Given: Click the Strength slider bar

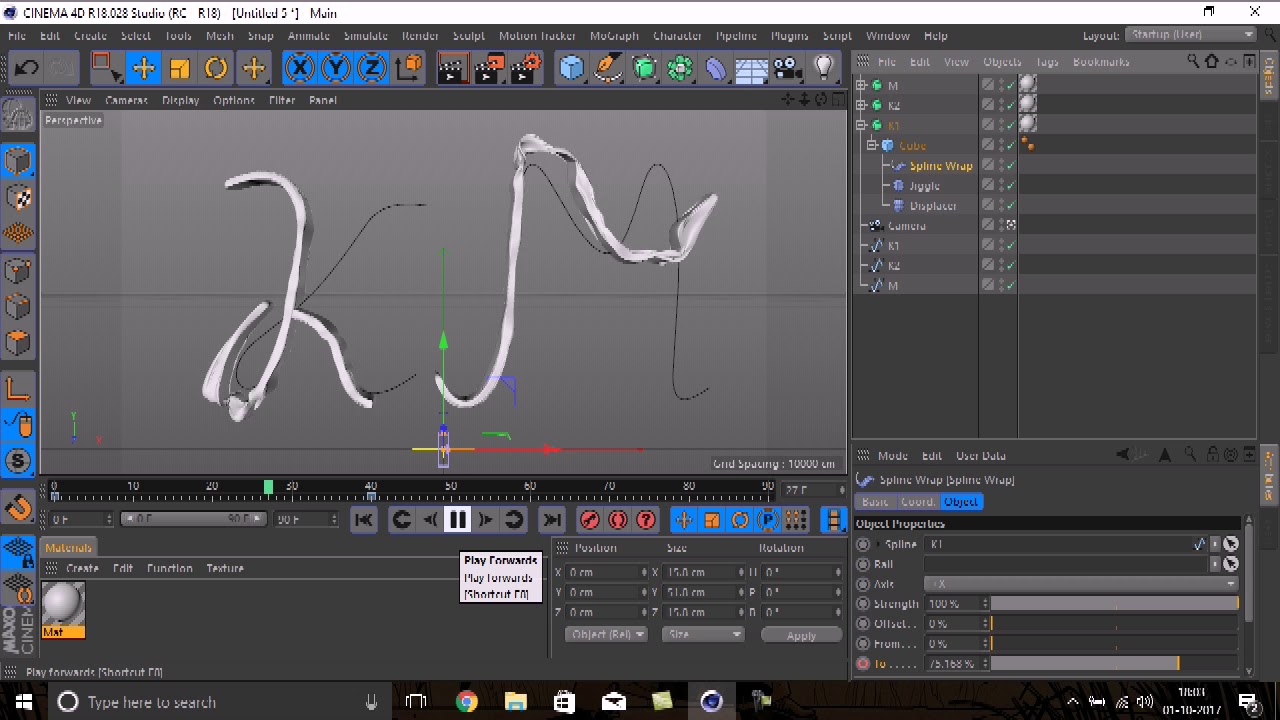Looking at the screenshot, I should 1115,604.
